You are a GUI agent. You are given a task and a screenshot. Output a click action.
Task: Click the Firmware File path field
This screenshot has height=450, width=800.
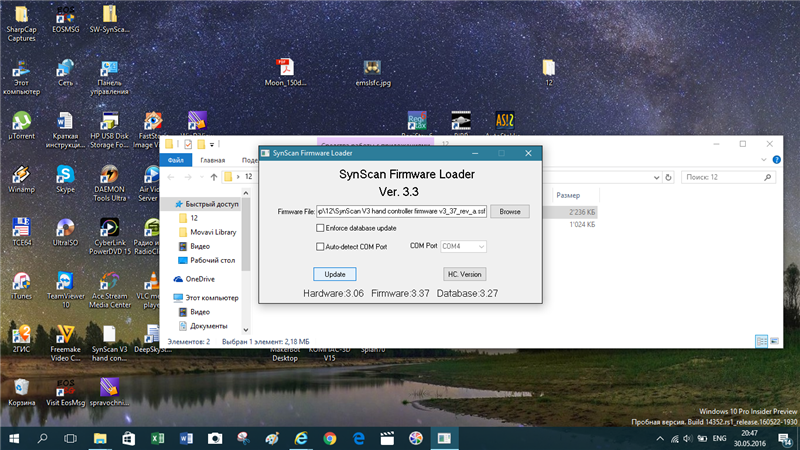tap(401, 211)
